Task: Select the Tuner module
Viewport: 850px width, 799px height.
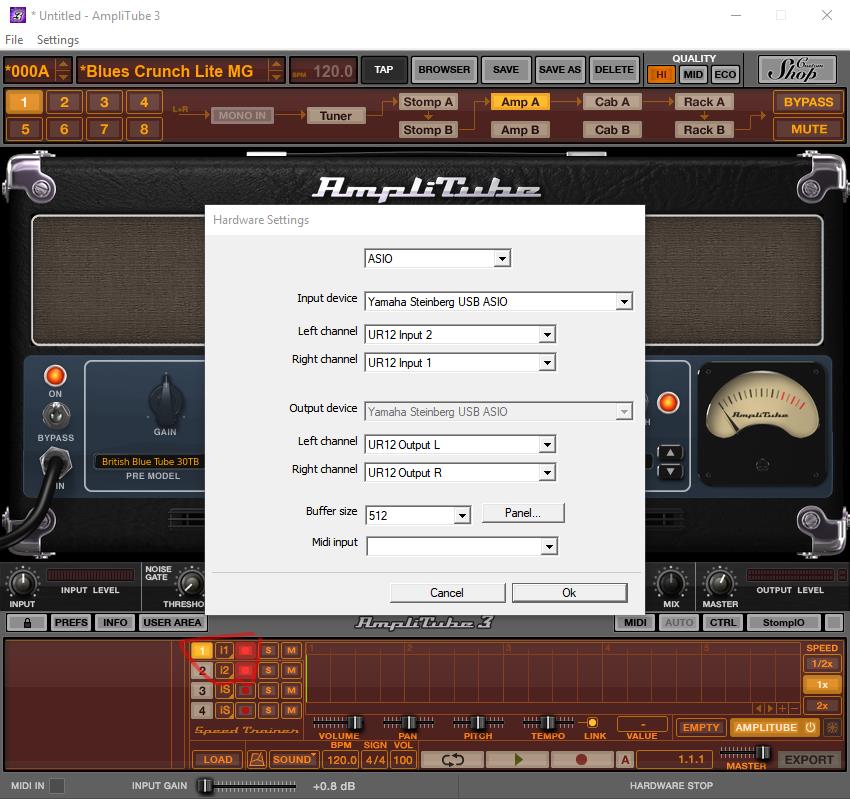Action: pyautogui.click(x=336, y=115)
